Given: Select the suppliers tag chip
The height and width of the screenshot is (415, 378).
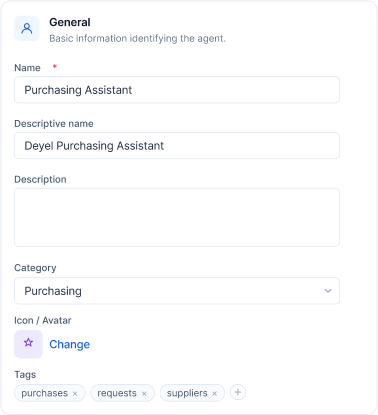Looking at the screenshot, I should pos(192,393).
